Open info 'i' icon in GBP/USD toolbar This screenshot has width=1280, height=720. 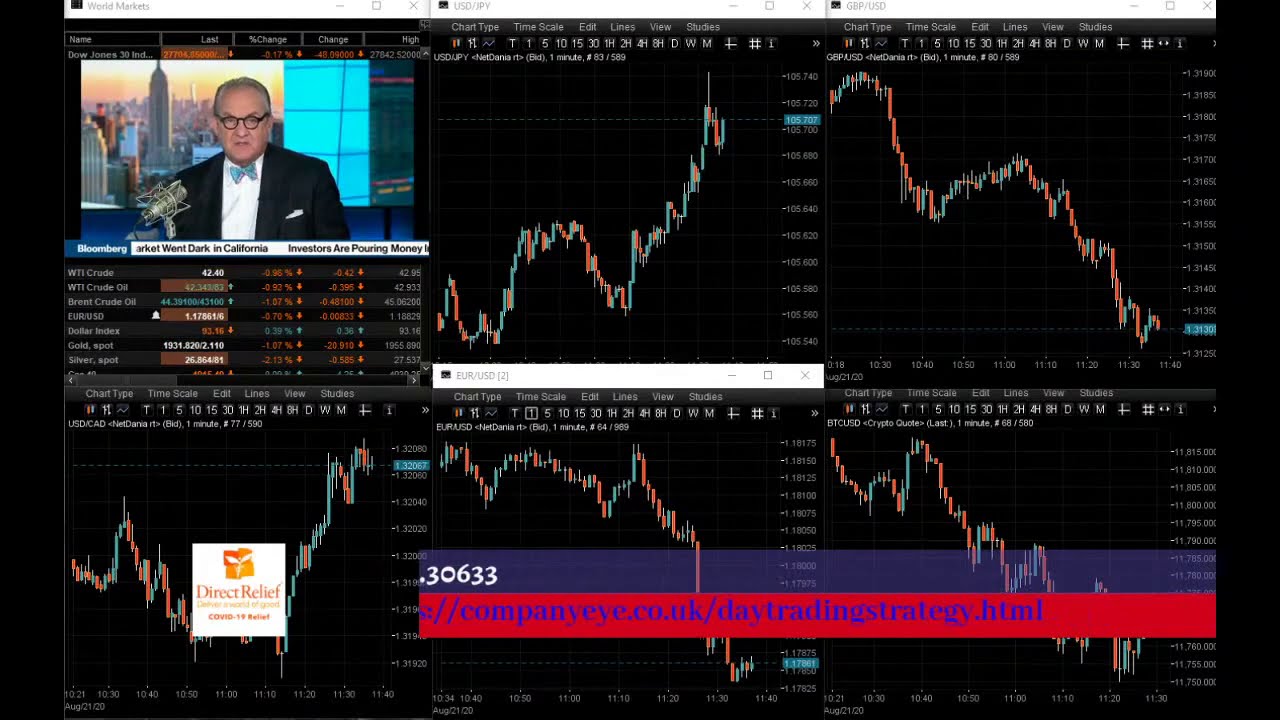1180,43
